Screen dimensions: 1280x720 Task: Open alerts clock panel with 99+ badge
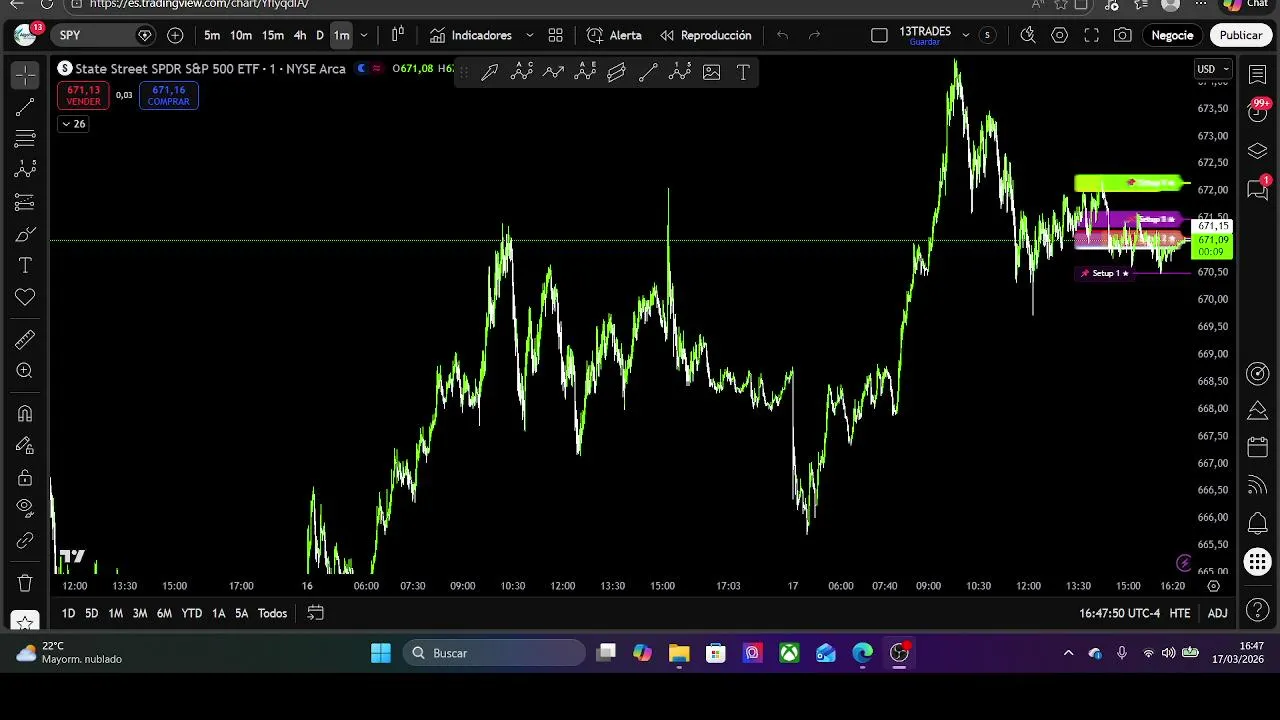1258,112
